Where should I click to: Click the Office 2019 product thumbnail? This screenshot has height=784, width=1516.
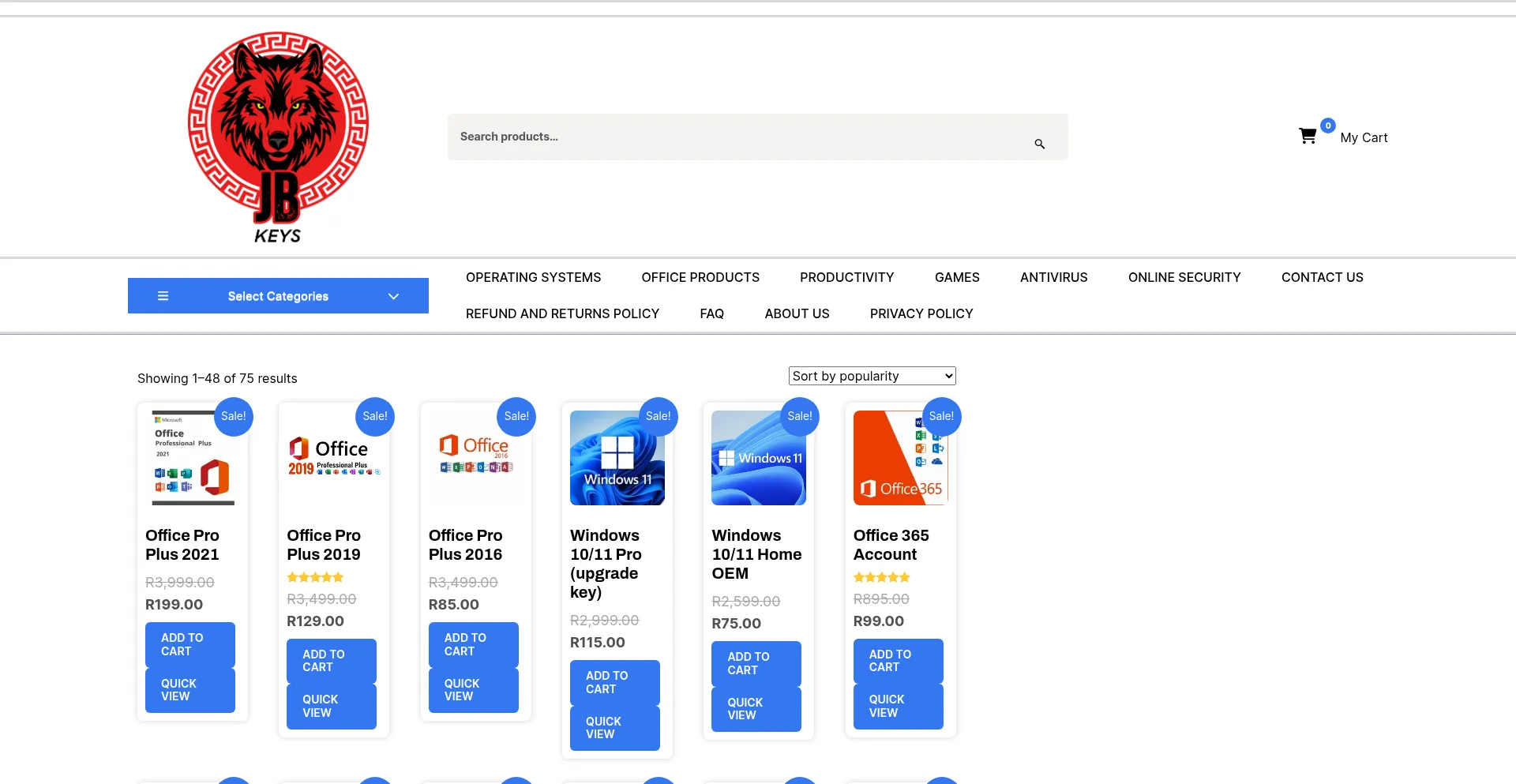click(334, 458)
